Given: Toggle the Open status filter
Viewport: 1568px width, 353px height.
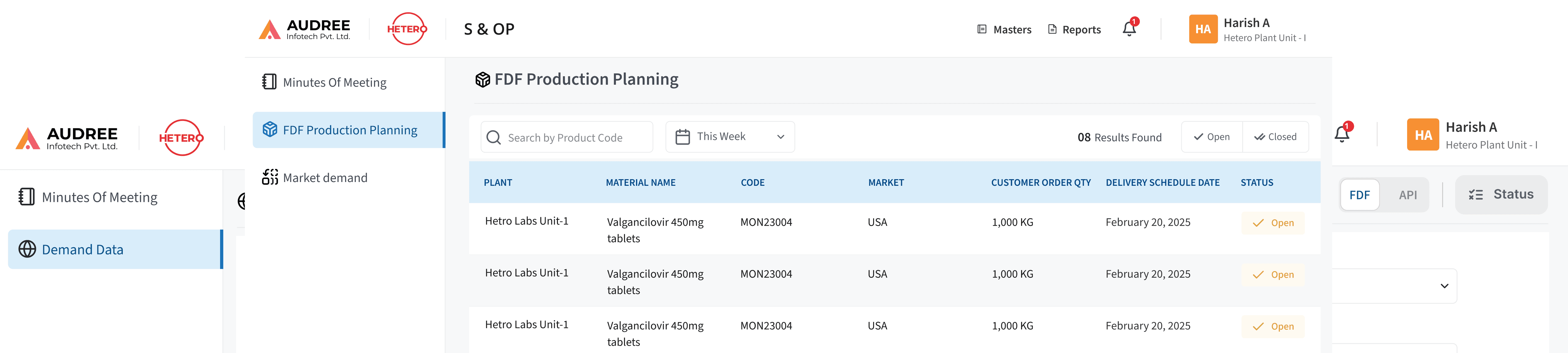Looking at the screenshot, I should [x=1212, y=137].
